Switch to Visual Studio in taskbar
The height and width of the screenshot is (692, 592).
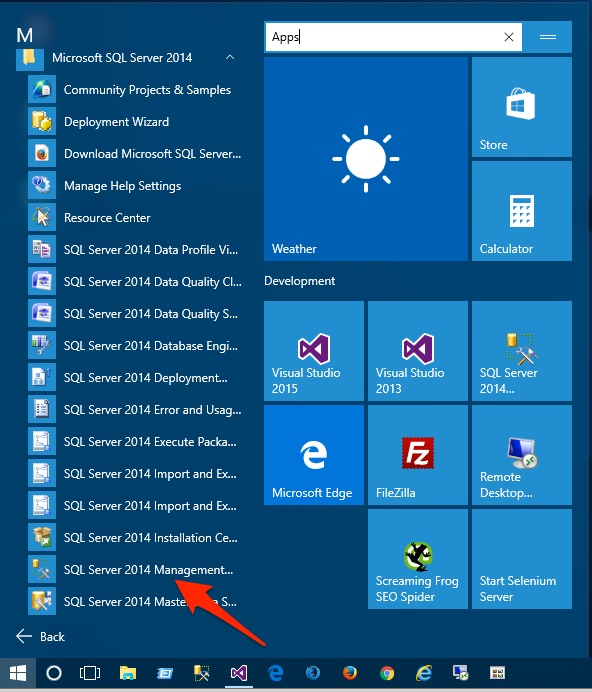[238, 673]
